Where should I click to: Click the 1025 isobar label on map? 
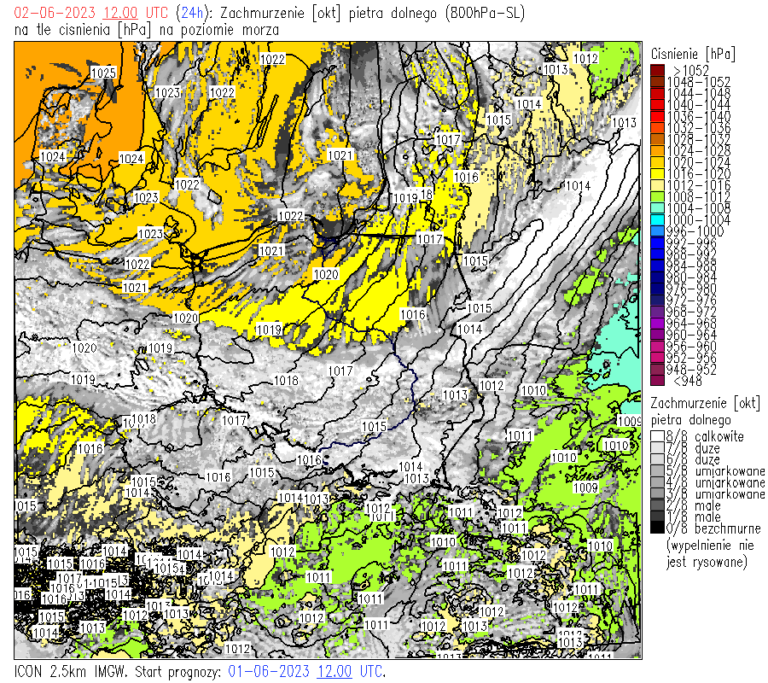[x=103, y=73]
